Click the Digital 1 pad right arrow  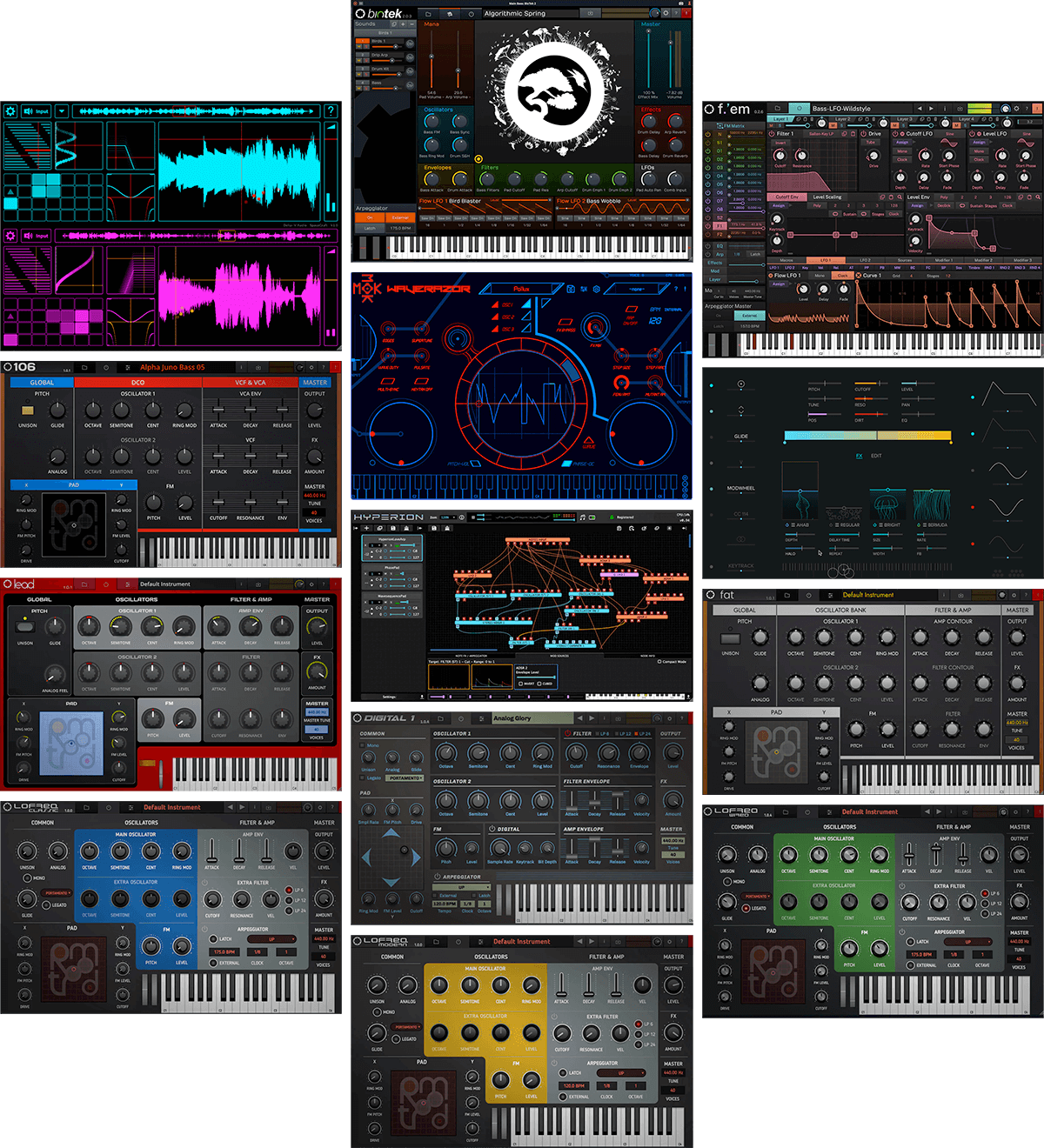point(414,857)
